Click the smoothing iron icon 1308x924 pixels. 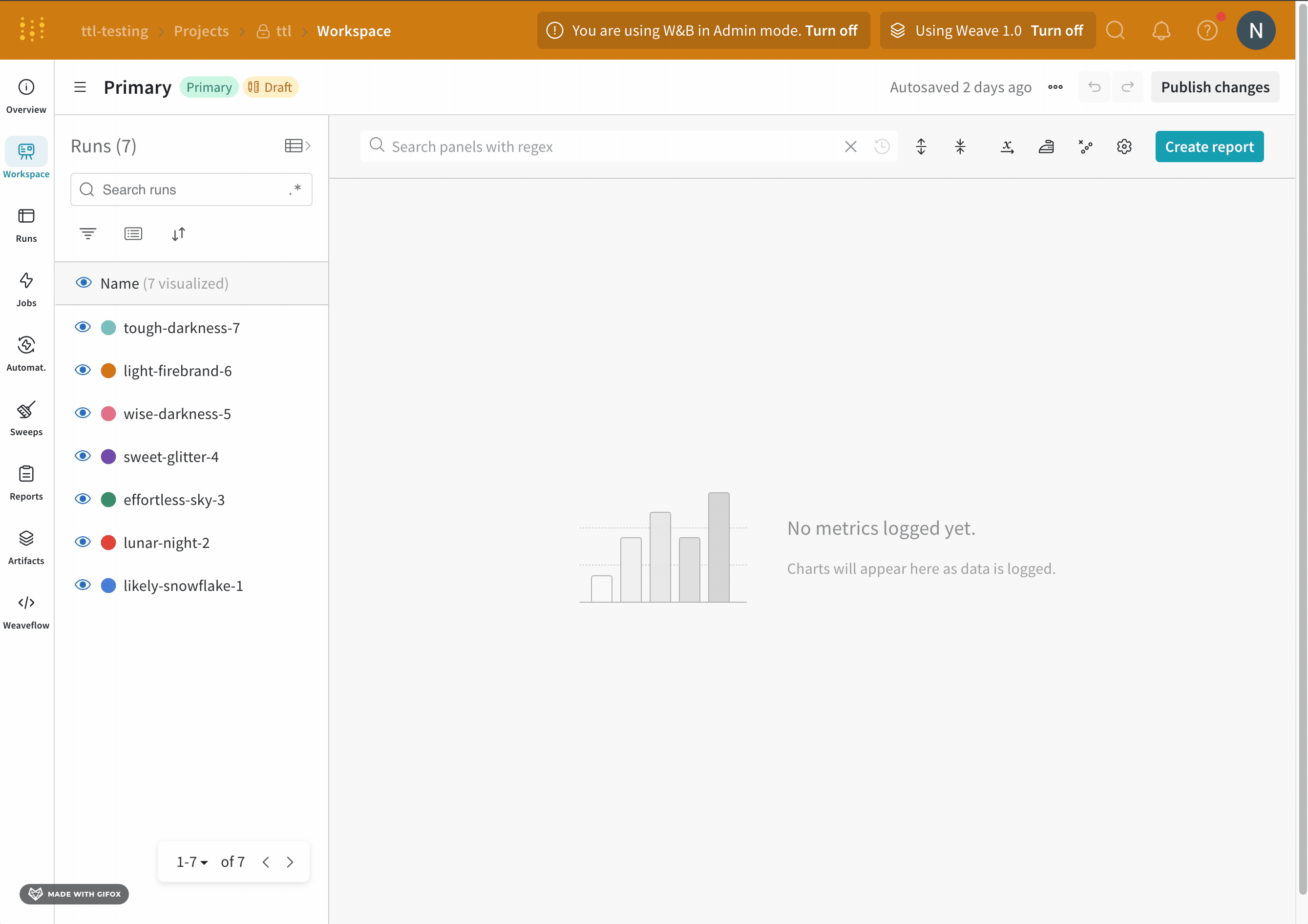pyautogui.click(x=1046, y=147)
